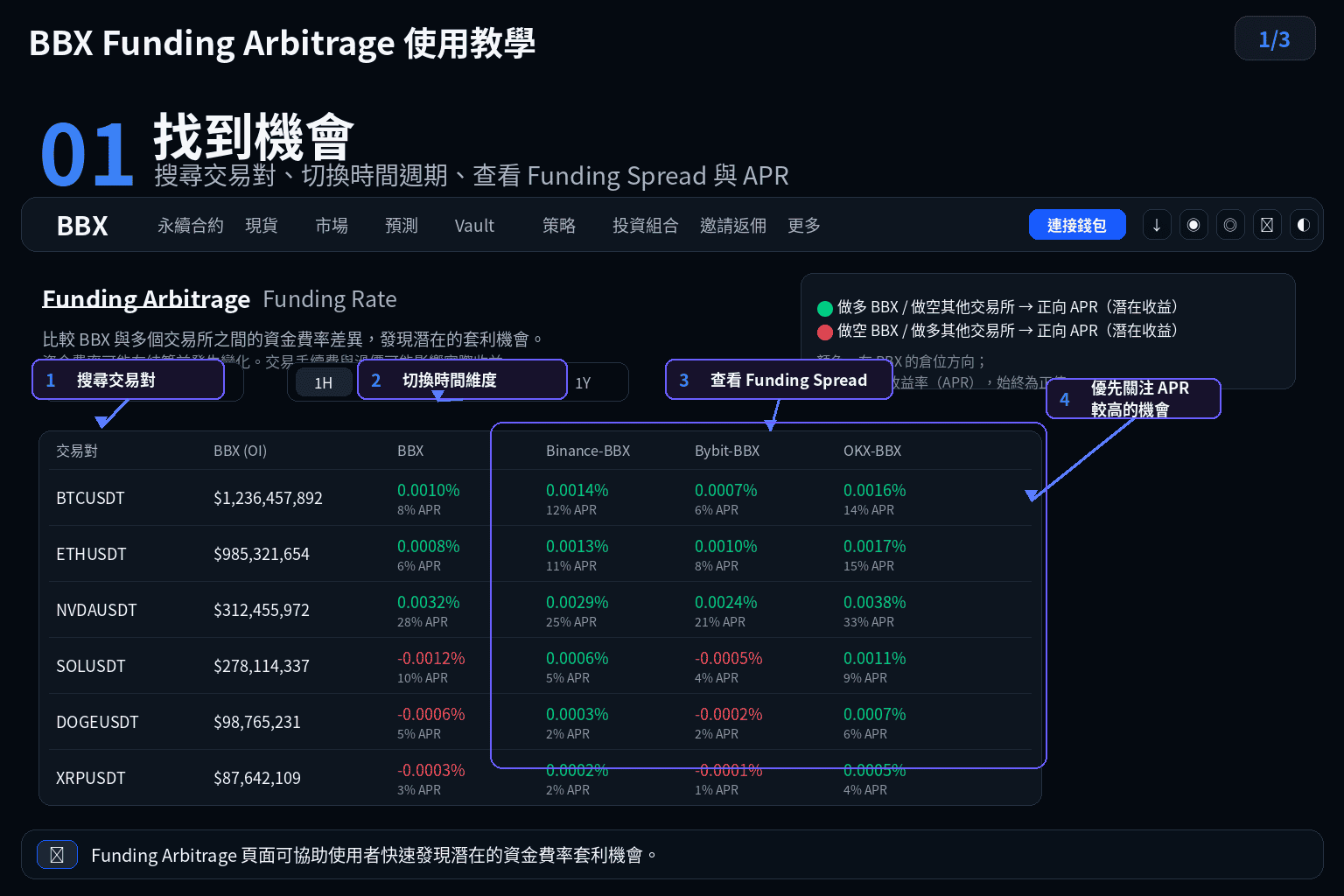Click the crossed-box icon in navbar
1344x896 pixels.
(1267, 225)
